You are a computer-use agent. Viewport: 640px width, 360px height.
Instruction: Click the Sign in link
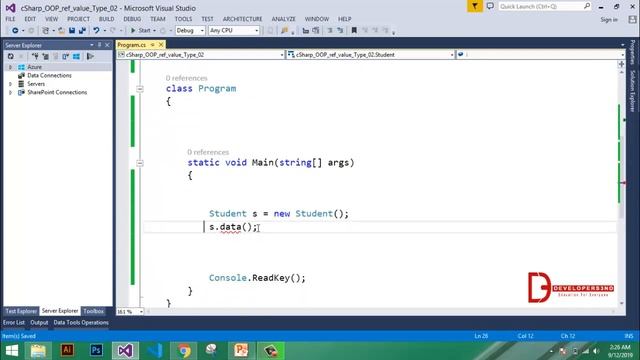(x=609, y=20)
